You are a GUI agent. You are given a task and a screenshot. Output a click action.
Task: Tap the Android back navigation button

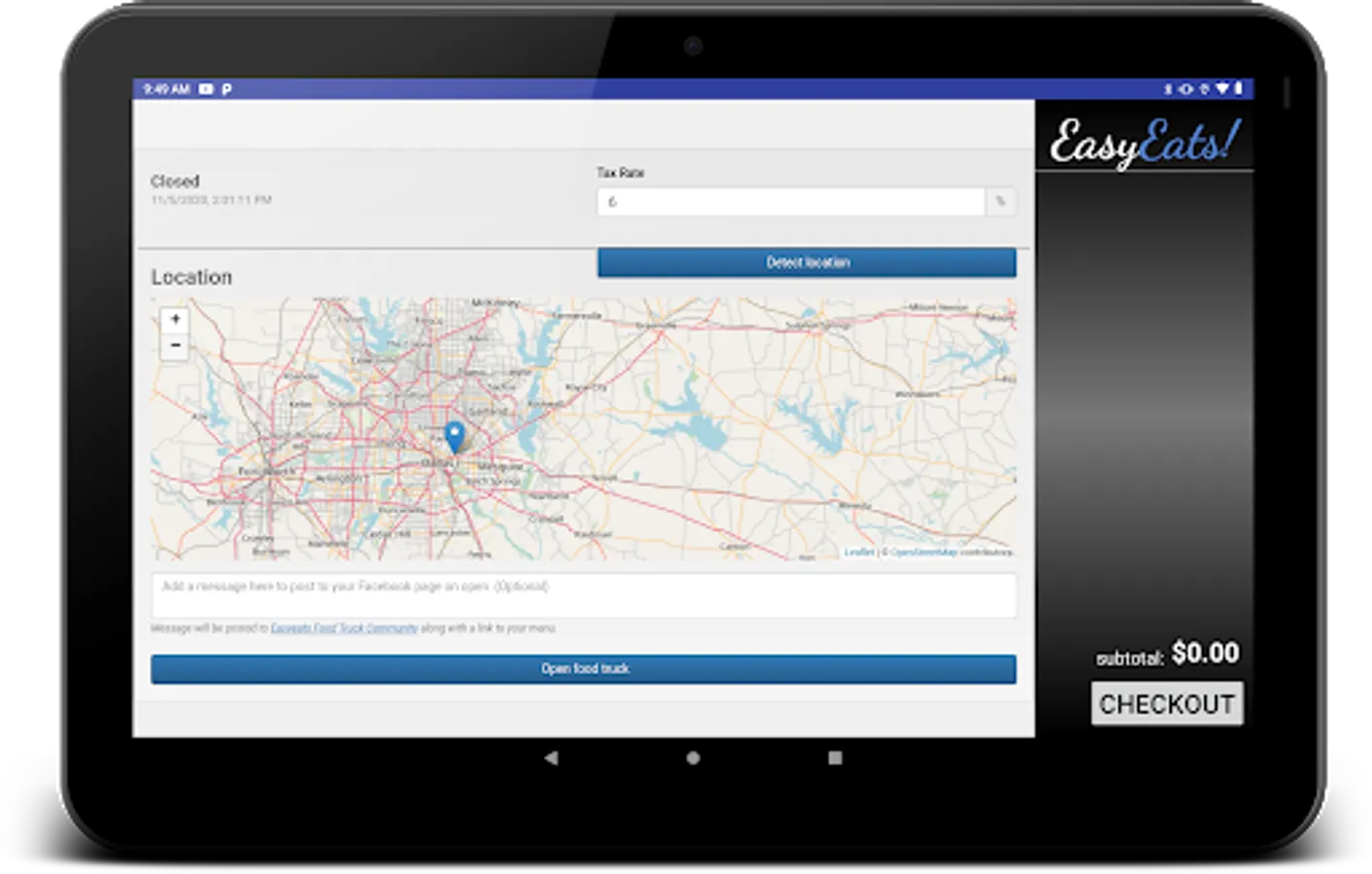pyautogui.click(x=552, y=757)
